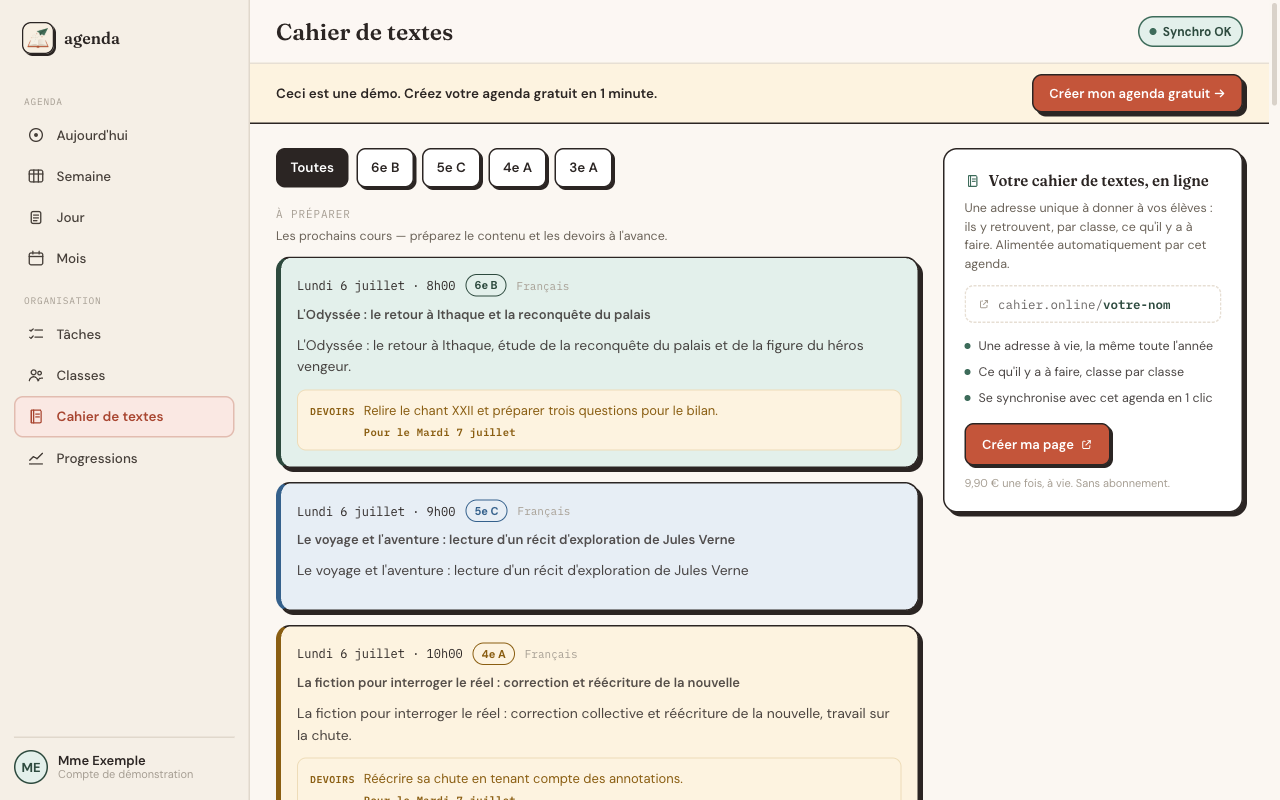The width and height of the screenshot is (1280, 800).
Task: Click the Jour page icon
Action: pyautogui.click(x=36, y=217)
